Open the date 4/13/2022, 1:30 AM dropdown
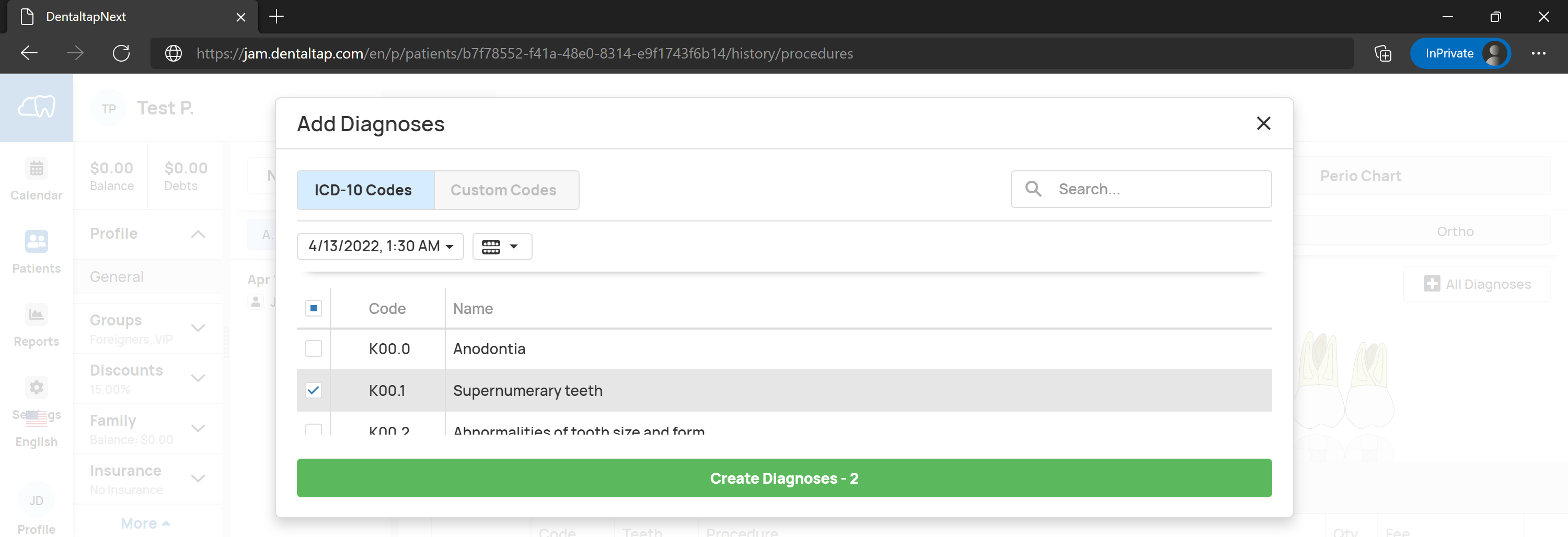Screen dimensions: 1568x537 pyautogui.click(x=380, y=247)
